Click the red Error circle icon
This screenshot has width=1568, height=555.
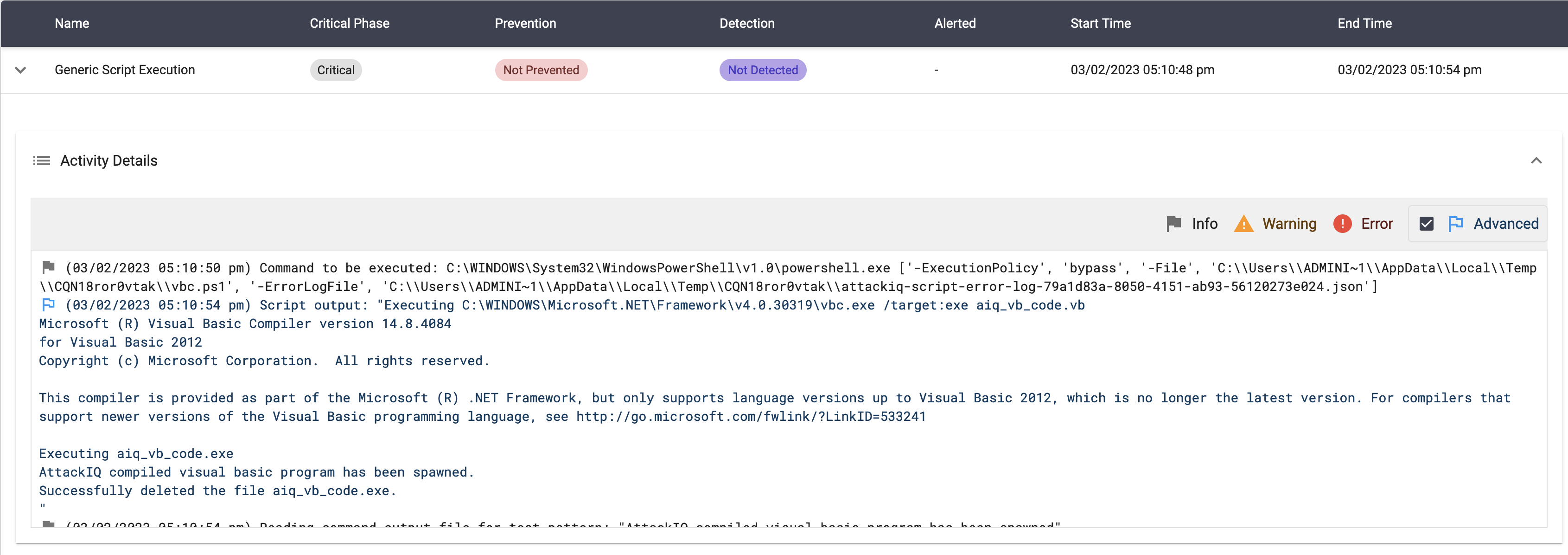(1342, 224)
